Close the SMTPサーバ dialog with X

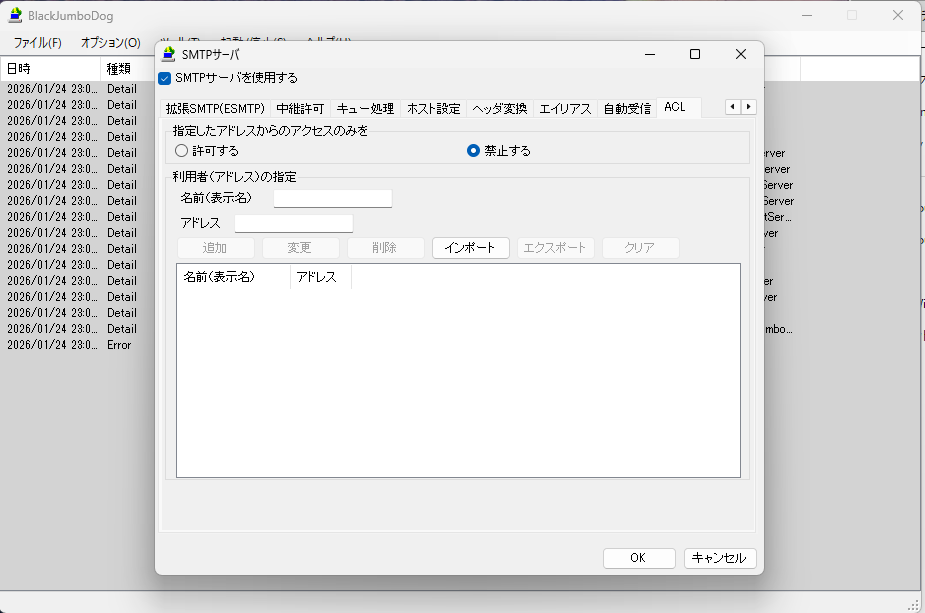(x=741, y=55)
